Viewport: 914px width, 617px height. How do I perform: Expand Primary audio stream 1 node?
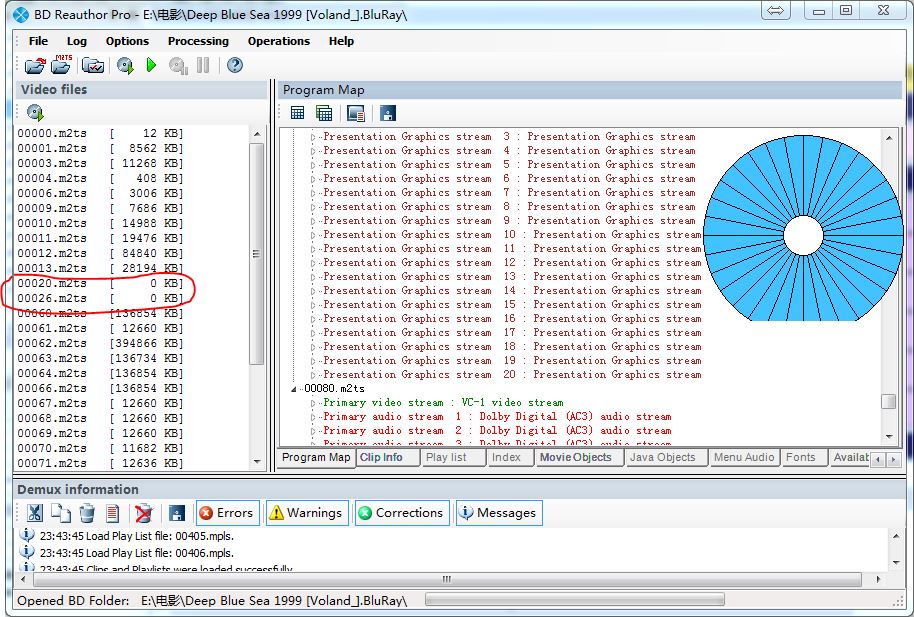pyautogui.click(x=313, y=417)
